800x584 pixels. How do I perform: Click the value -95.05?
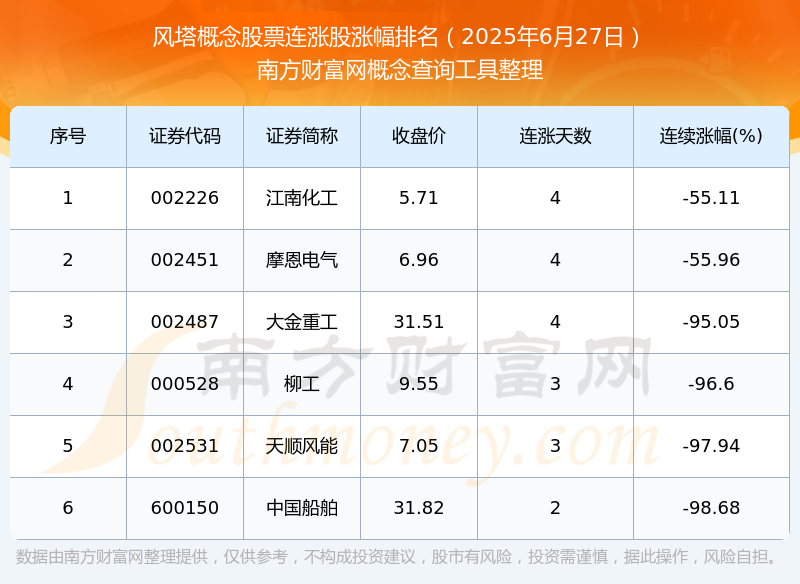click(x=711, y=322)
